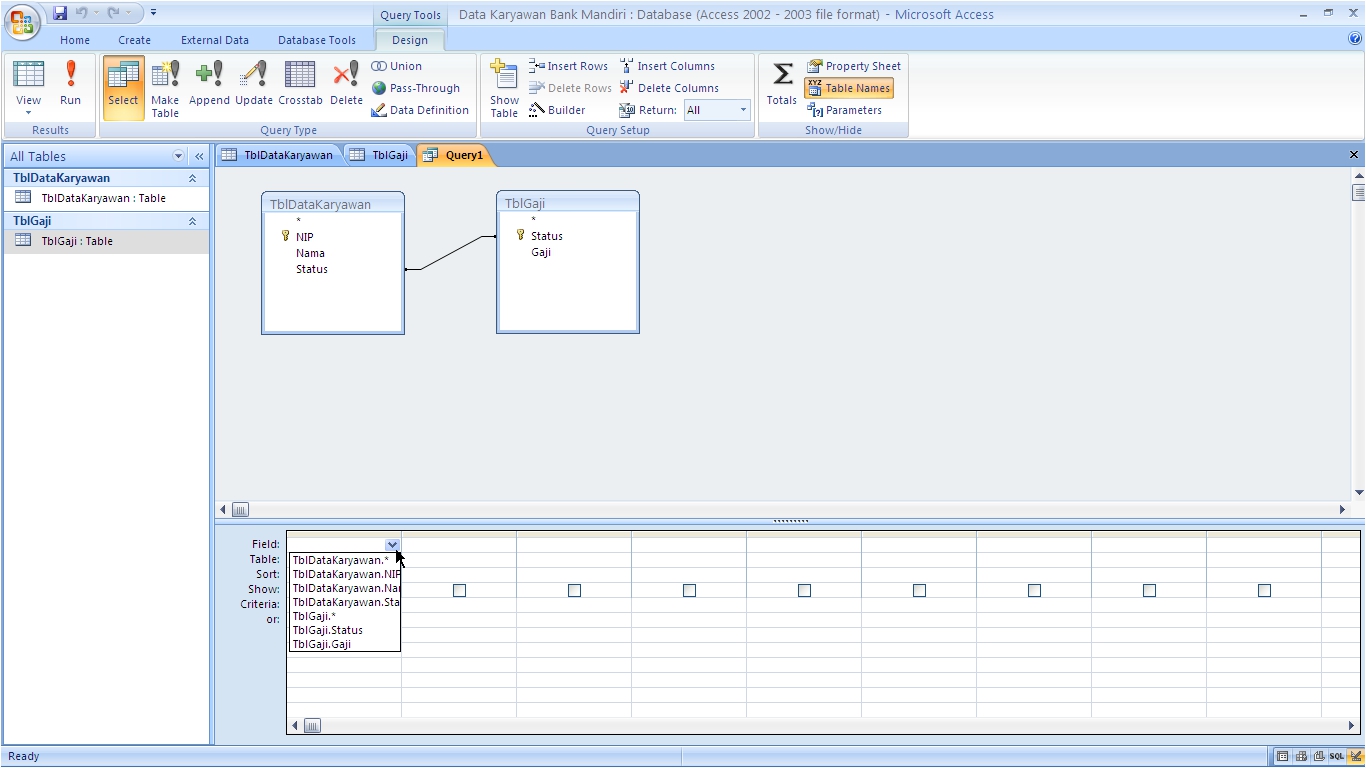The image size is (1366, 768).
Task: Save using the Quick Access floppy icon
Action: 60,13
